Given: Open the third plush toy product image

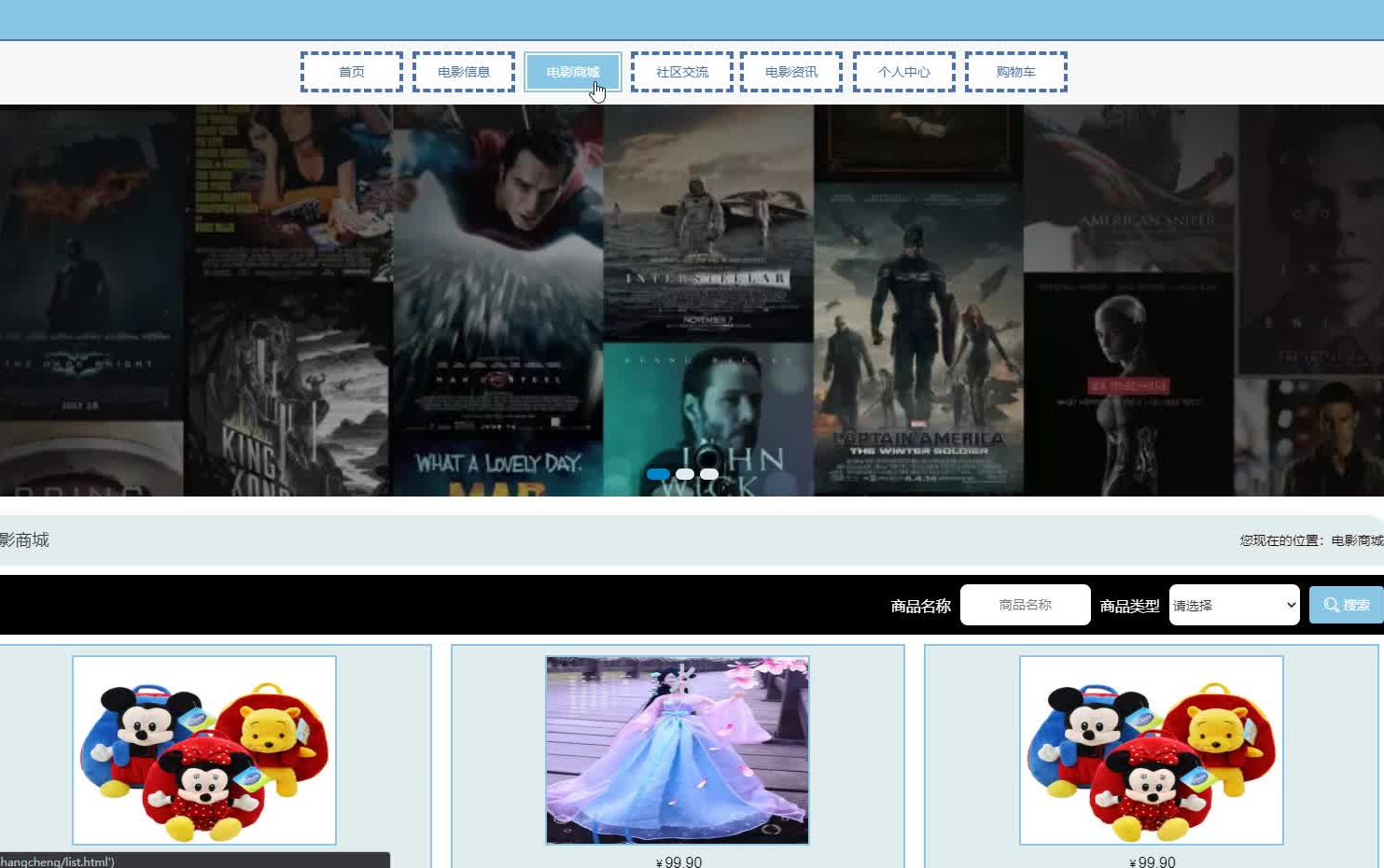Looking at the screenshot, I should coord(1152,750).
